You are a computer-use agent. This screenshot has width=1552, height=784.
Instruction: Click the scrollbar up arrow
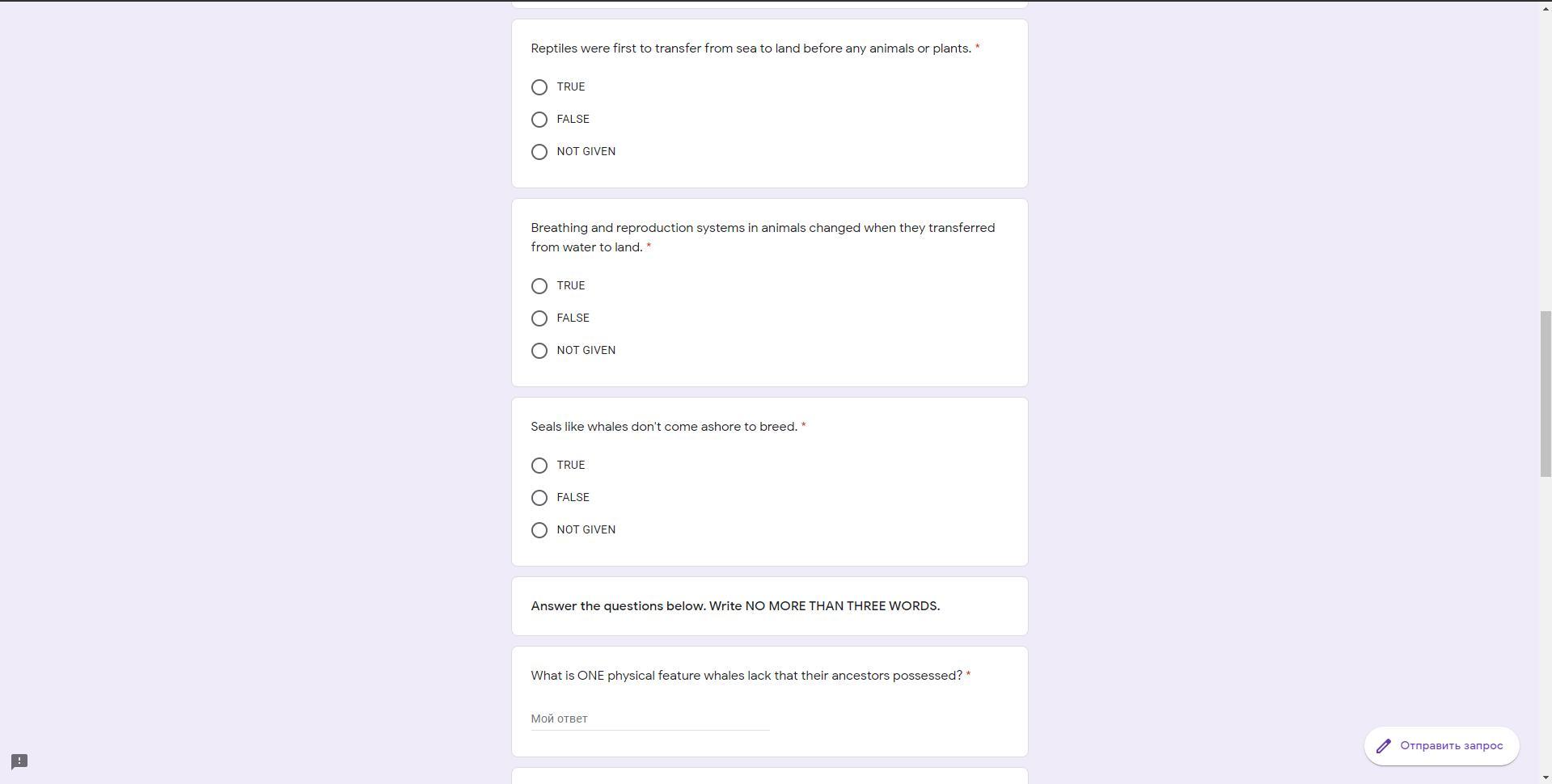click(x=1546, y=6)
